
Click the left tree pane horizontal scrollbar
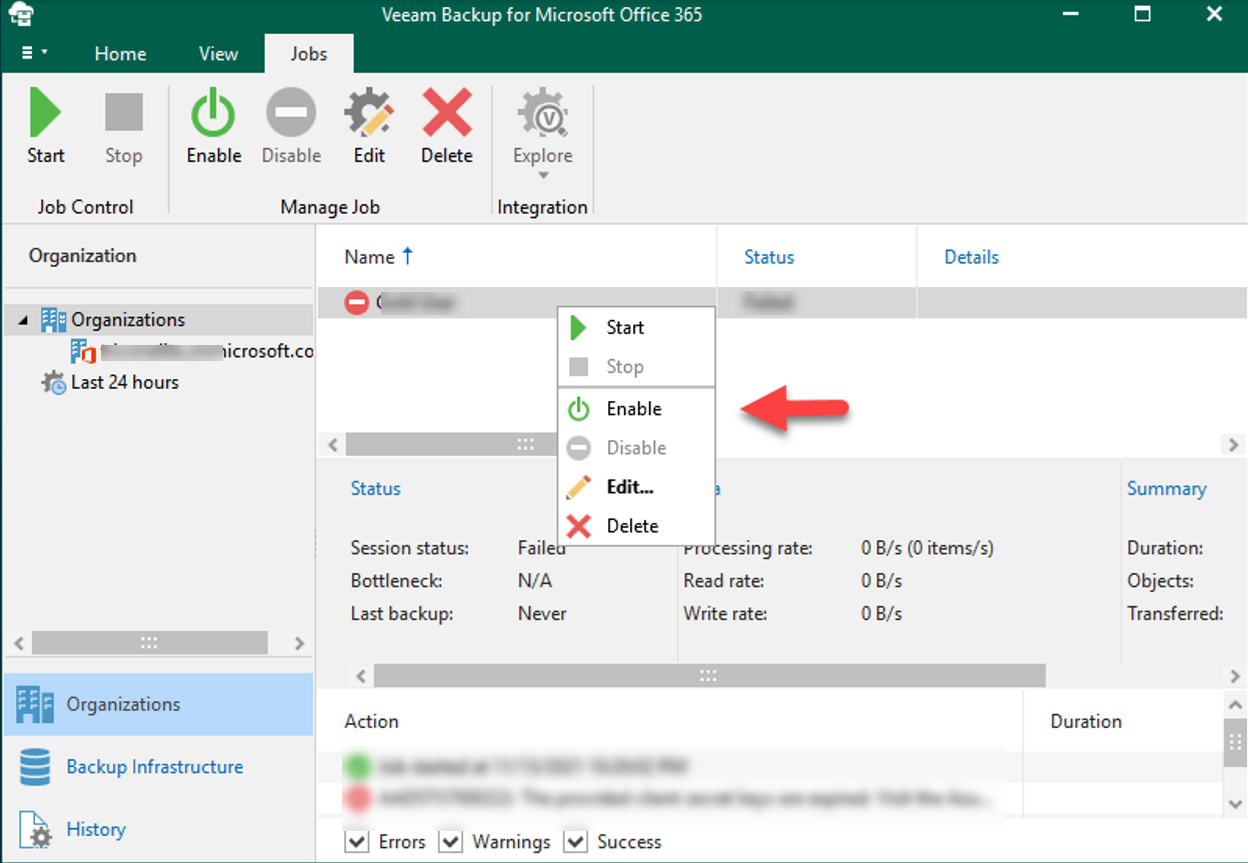[x=149, y=643]
